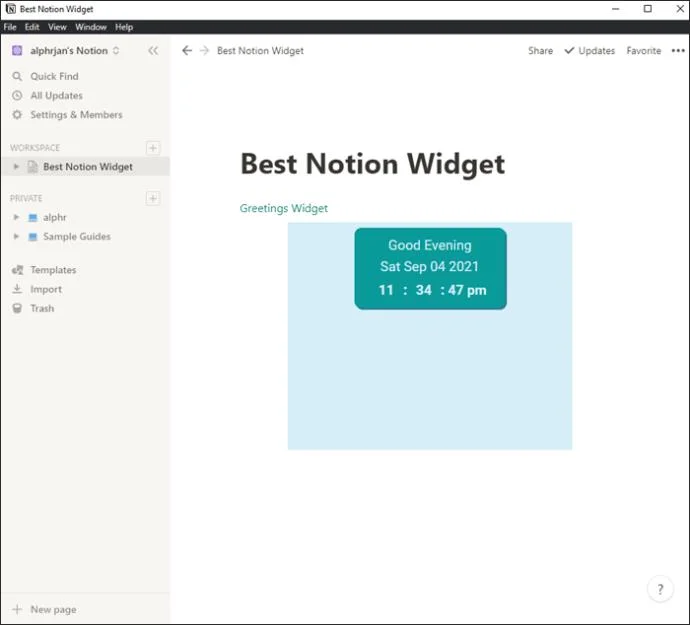Click the Notion logo in title bar

(x=11, y=9)
